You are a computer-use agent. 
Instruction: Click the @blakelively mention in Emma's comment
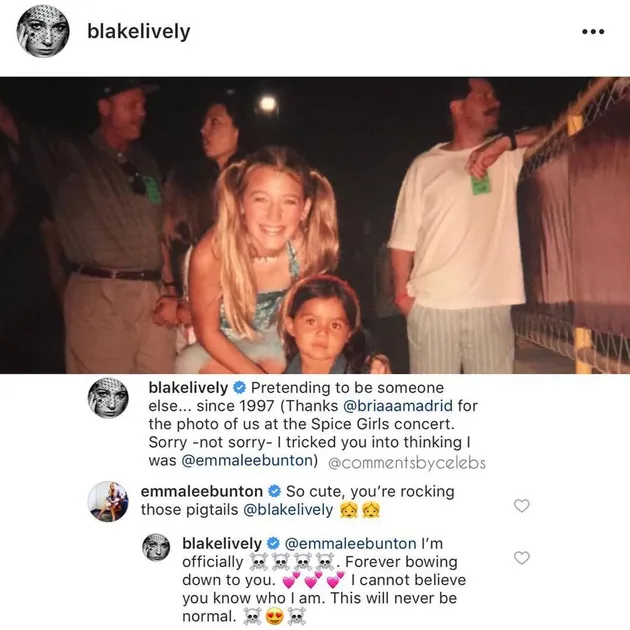tap(288, 509)
